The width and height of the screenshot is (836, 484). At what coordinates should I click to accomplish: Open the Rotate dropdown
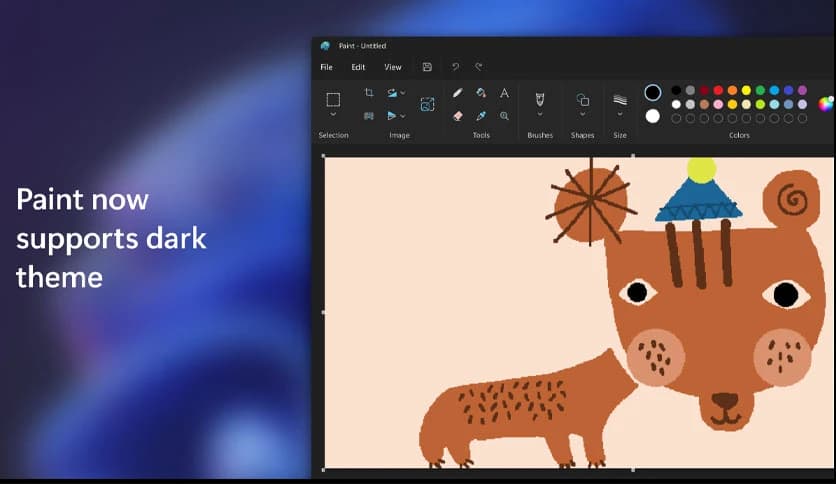396,93
